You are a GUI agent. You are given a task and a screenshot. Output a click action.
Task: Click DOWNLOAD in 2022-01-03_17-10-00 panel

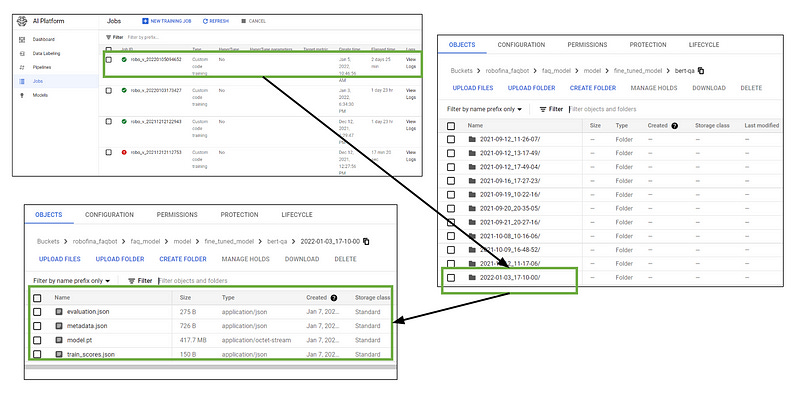pyautogui.click(x=302, y=259)
